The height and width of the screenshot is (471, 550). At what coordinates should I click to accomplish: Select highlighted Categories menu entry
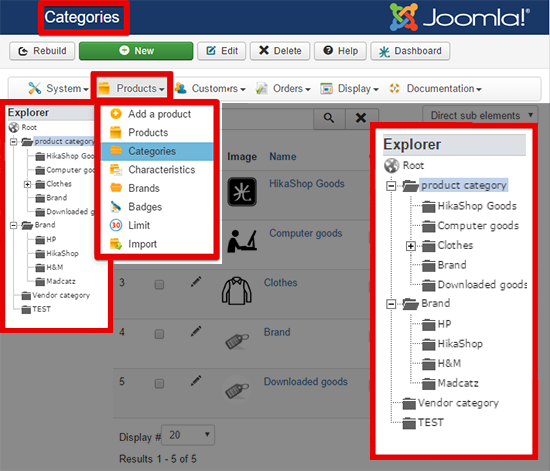(x=157, y=151)
